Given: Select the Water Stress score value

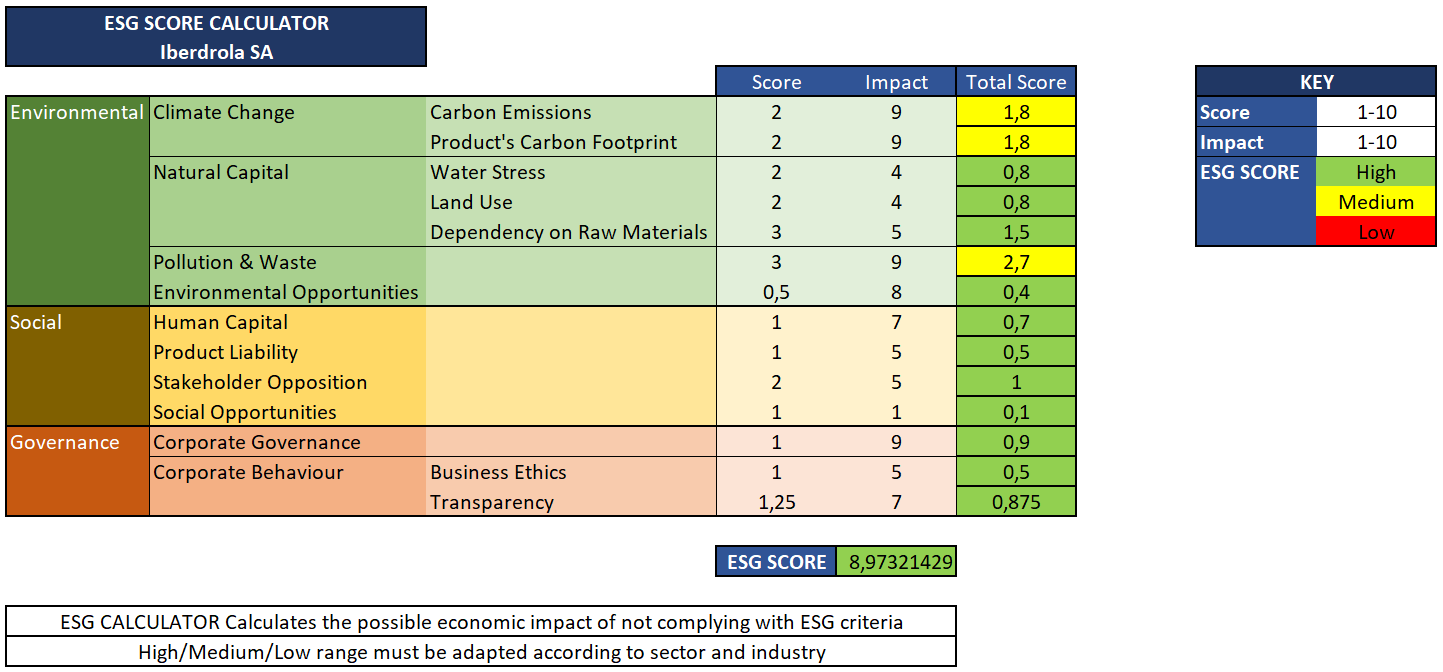Looking at the screenshot, I should (776, 172).
